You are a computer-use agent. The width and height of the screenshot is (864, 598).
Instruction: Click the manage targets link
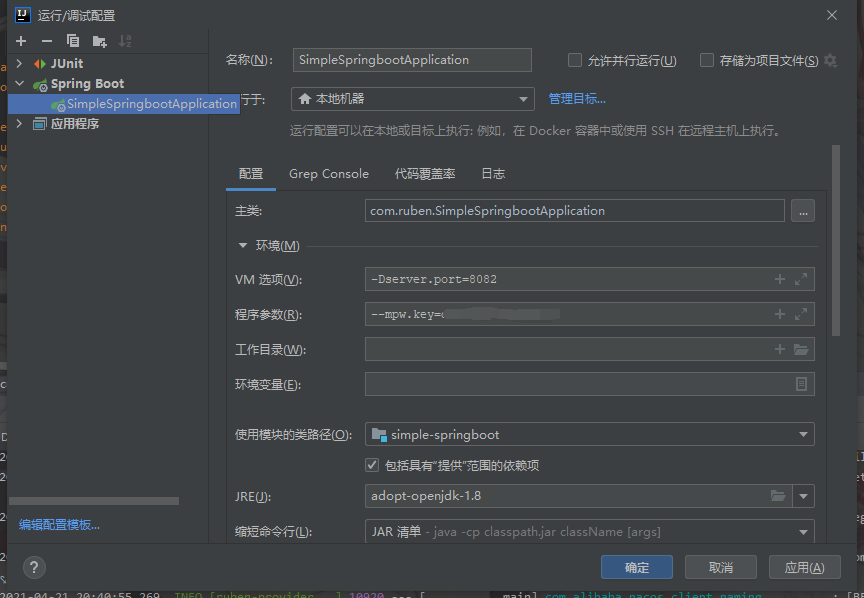577,99
